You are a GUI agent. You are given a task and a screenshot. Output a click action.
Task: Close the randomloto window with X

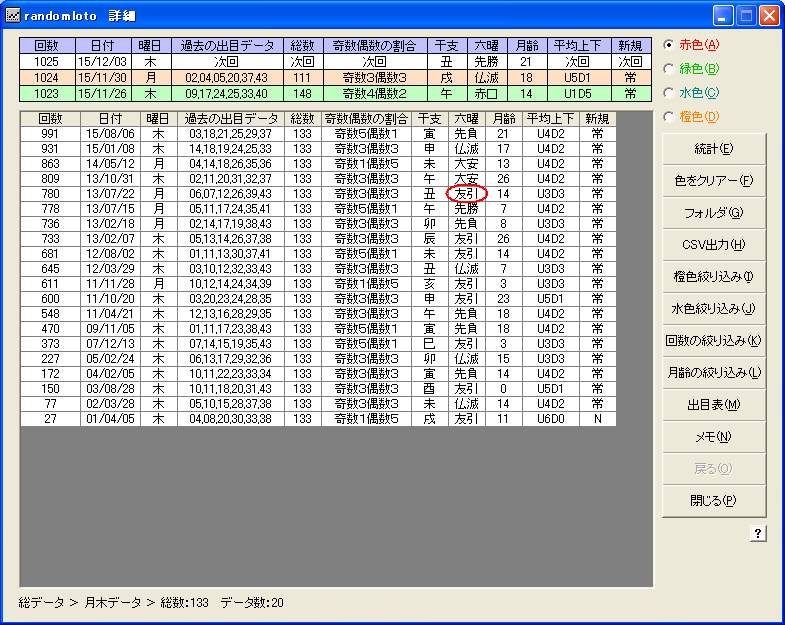[769, 16]
